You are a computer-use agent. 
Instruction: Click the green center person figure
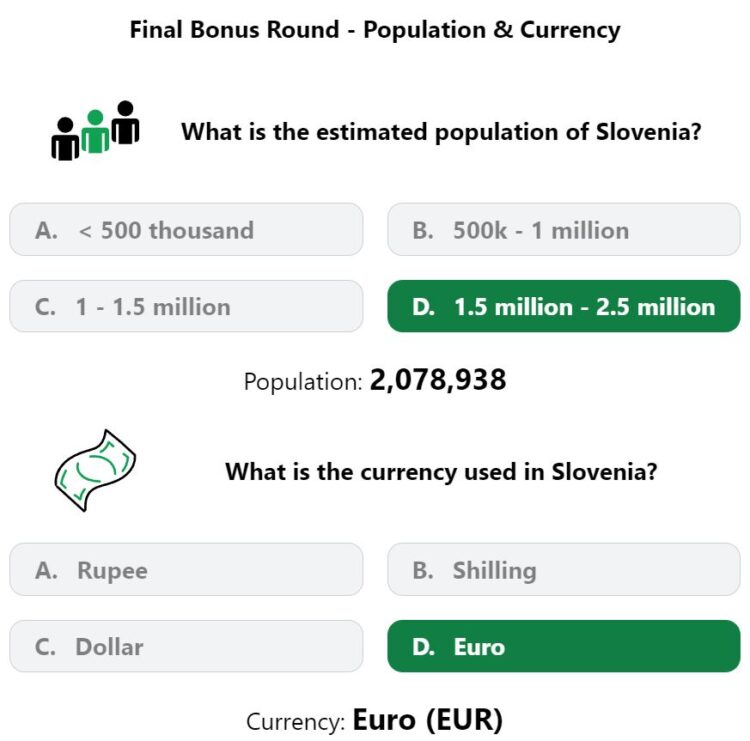(95, 133)
